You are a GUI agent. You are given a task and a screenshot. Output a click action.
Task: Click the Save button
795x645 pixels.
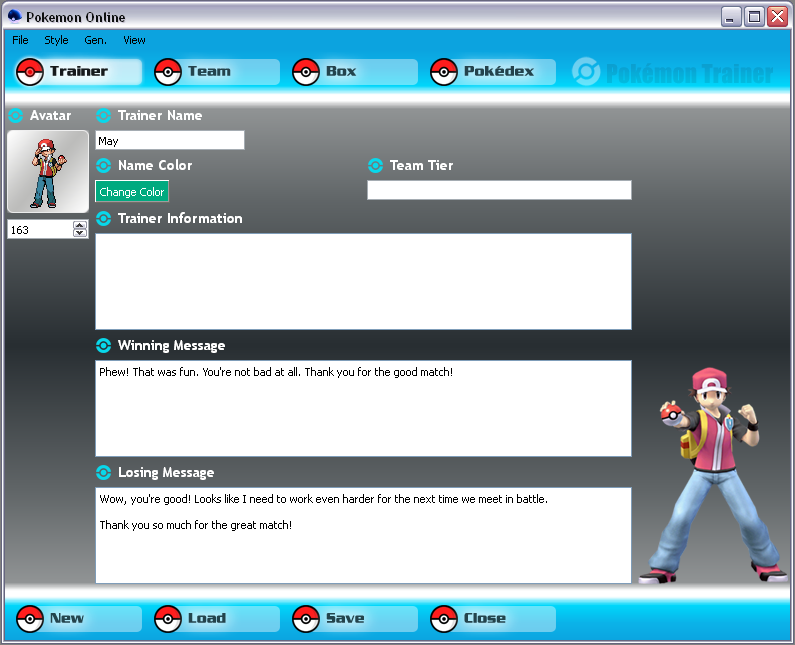pos(354,619)
